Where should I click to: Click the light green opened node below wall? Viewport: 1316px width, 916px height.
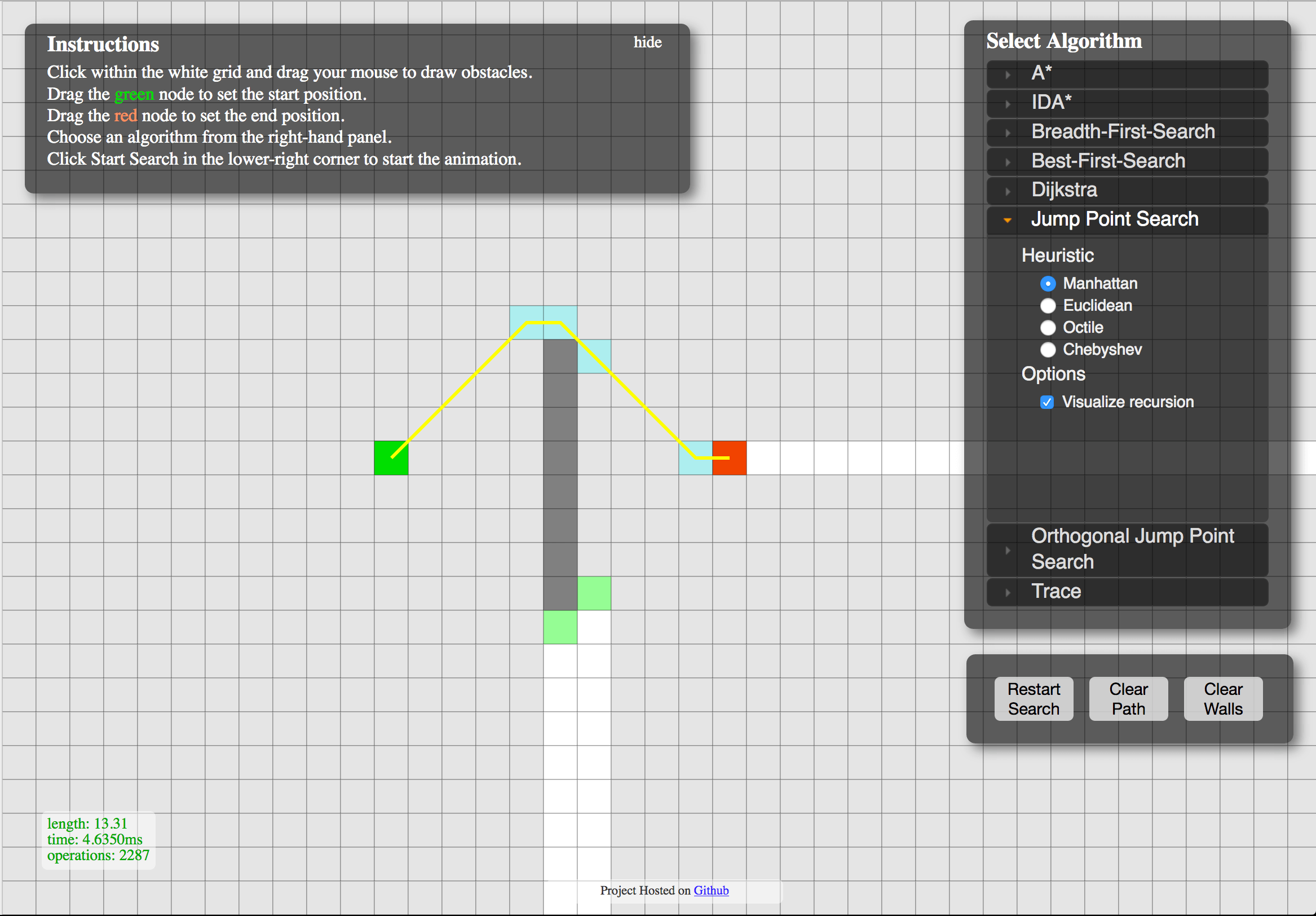[560, 627]
